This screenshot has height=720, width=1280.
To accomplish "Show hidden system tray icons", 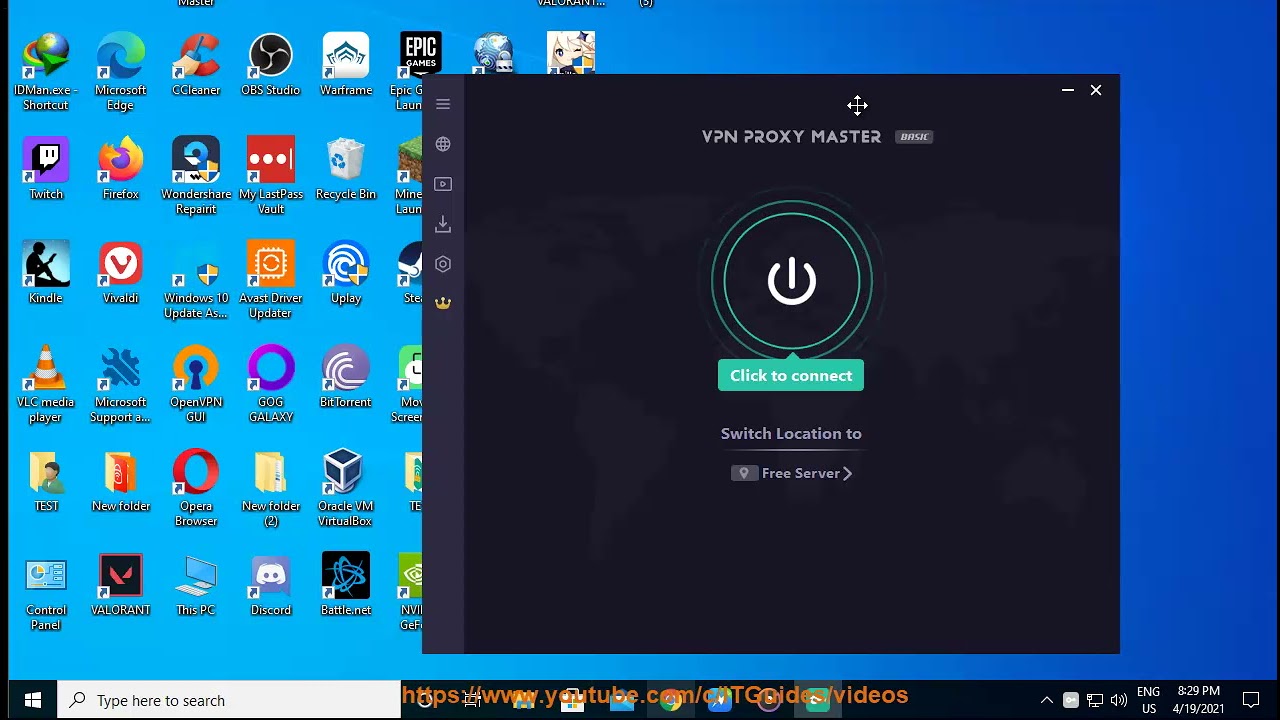I will click(1047, 700).
